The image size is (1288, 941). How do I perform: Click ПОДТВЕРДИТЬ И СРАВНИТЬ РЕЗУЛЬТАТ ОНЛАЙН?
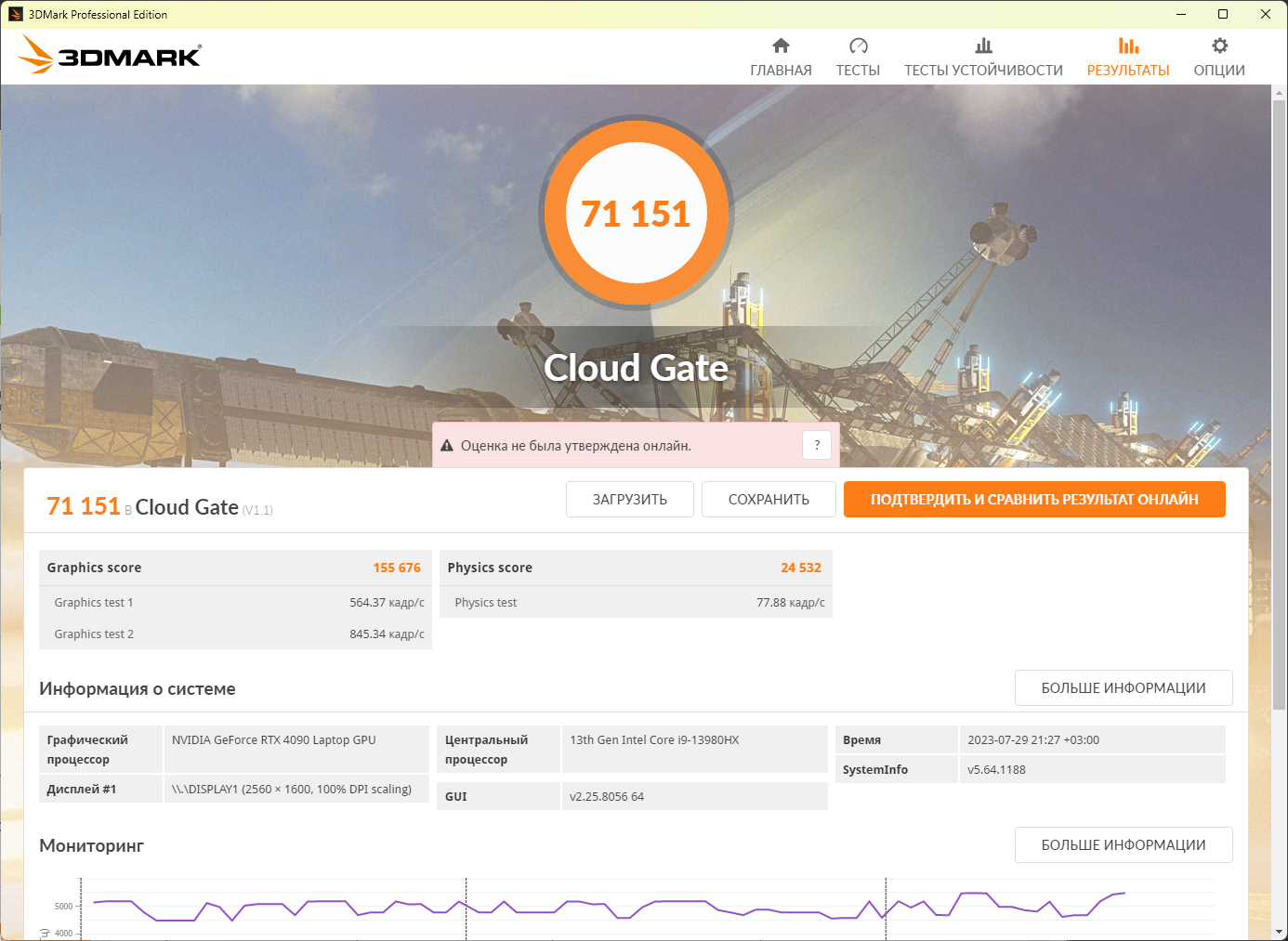[1034, 499]
